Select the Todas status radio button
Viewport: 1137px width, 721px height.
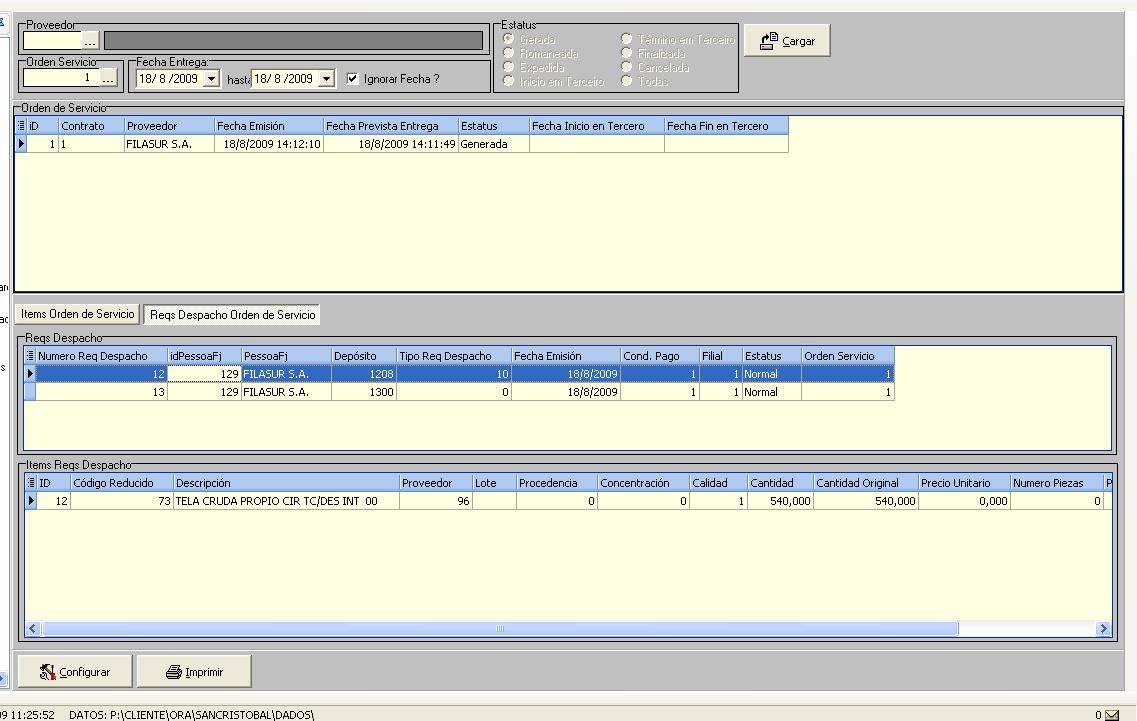point(627,81)
